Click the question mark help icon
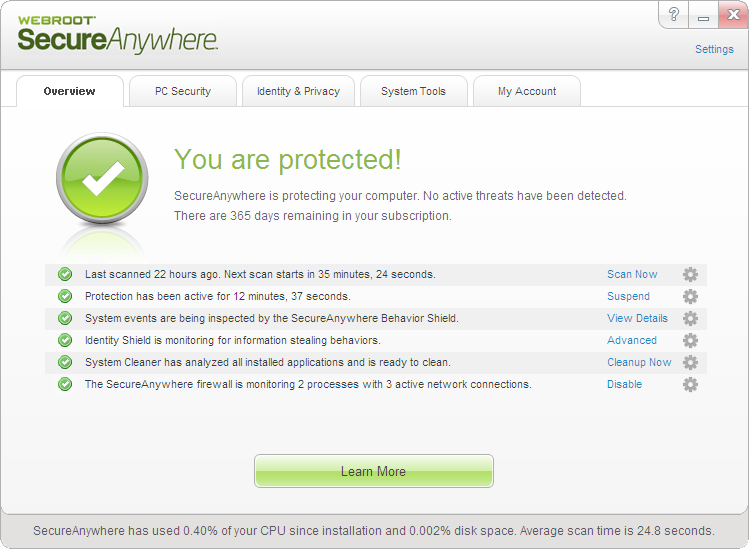 (x=674, y=15)
